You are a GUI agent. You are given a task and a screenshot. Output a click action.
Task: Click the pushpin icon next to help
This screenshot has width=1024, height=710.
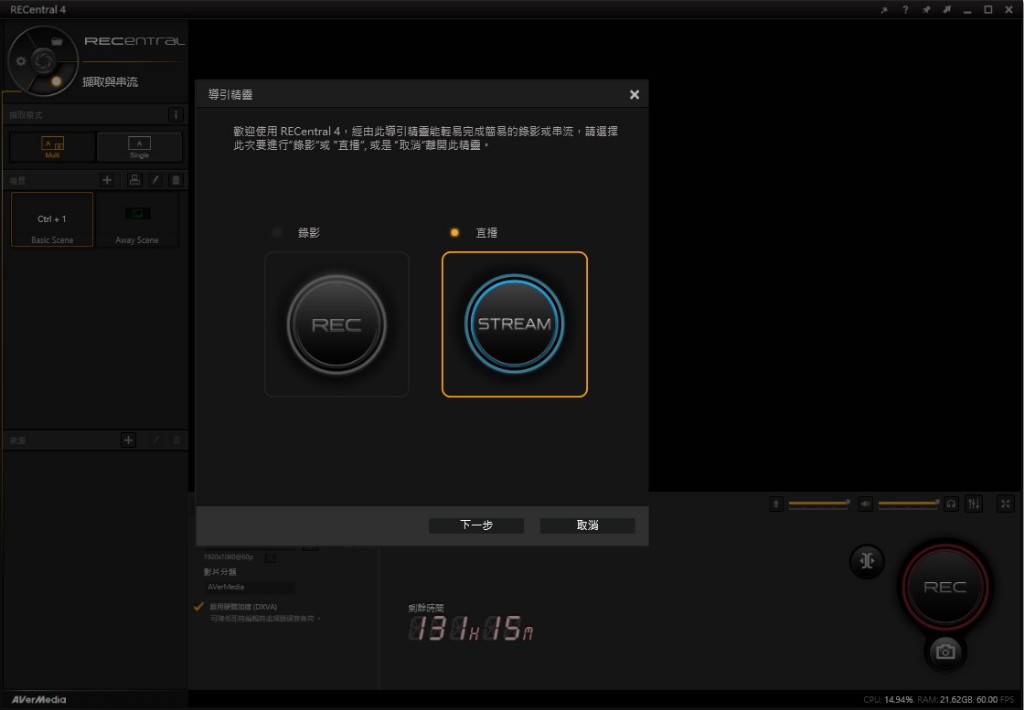(926, 10)
